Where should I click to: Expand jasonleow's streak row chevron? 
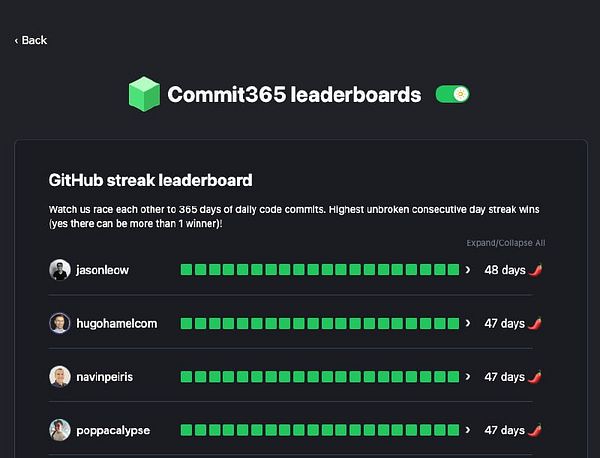(468, 270)
